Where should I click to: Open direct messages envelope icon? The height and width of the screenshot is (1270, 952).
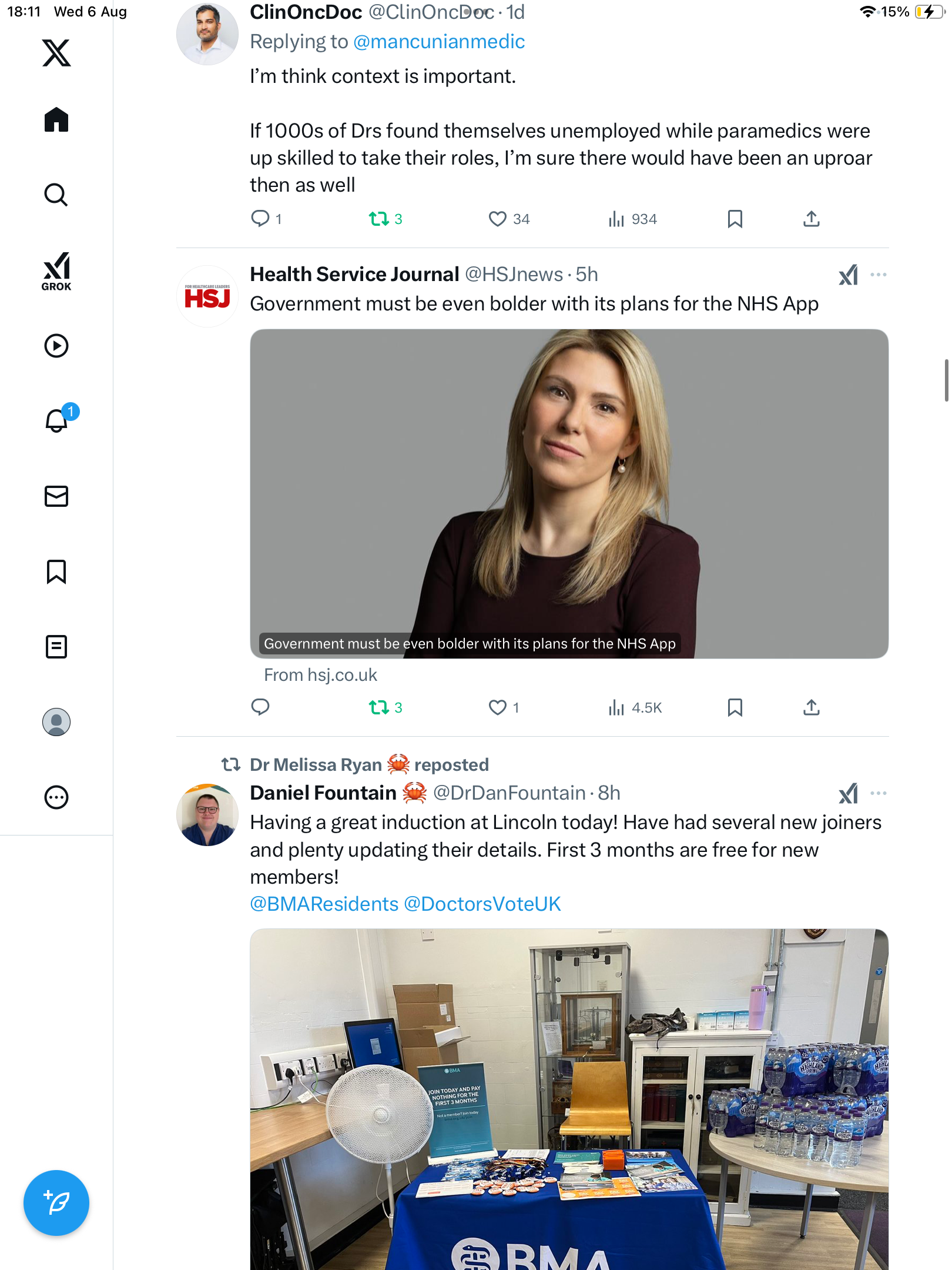(x=56, y=496)
